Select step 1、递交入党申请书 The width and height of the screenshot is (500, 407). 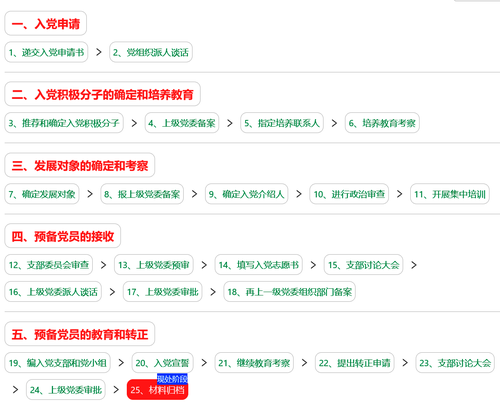click(46, 52)
